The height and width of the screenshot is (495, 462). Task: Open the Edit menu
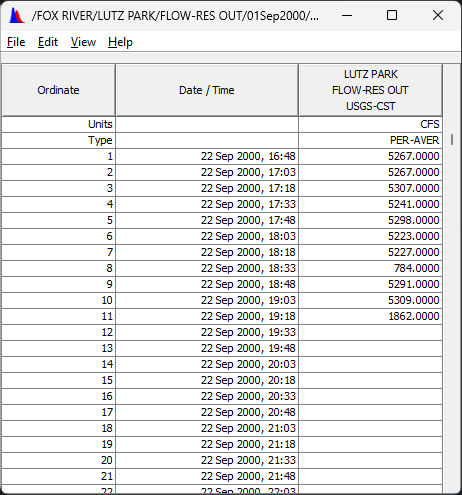pos(48,42)
